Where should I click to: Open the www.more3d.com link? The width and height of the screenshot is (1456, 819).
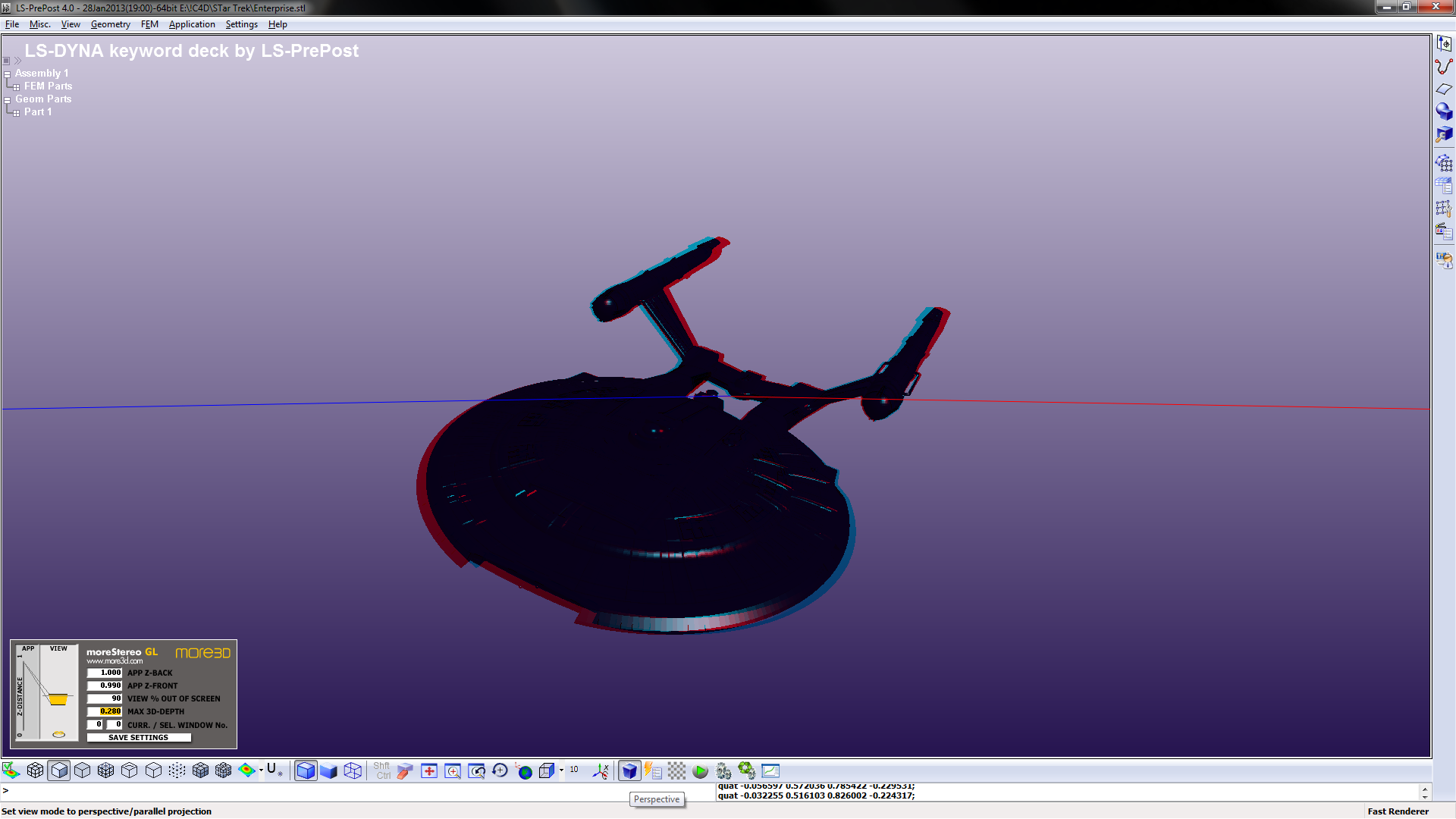click(x=115, y=661)
